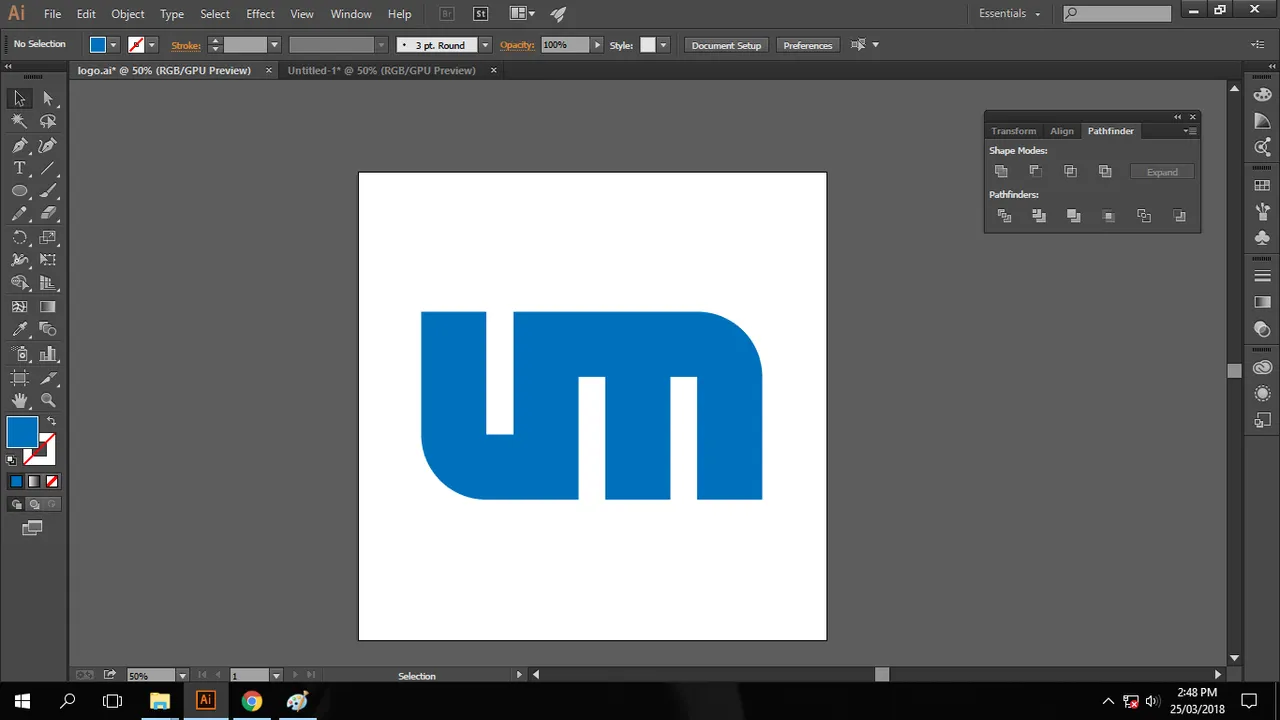Select the Paintbrush tool
This screenshot has height=720, width=1280.
point(48,191)
